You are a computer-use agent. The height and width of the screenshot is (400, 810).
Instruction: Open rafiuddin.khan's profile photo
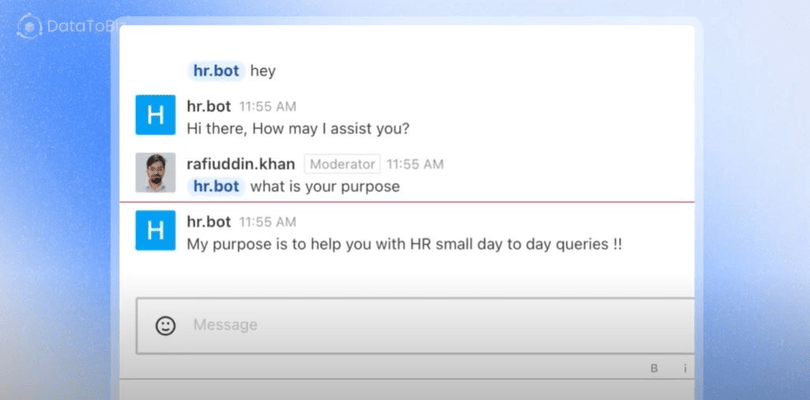point(155,173)
